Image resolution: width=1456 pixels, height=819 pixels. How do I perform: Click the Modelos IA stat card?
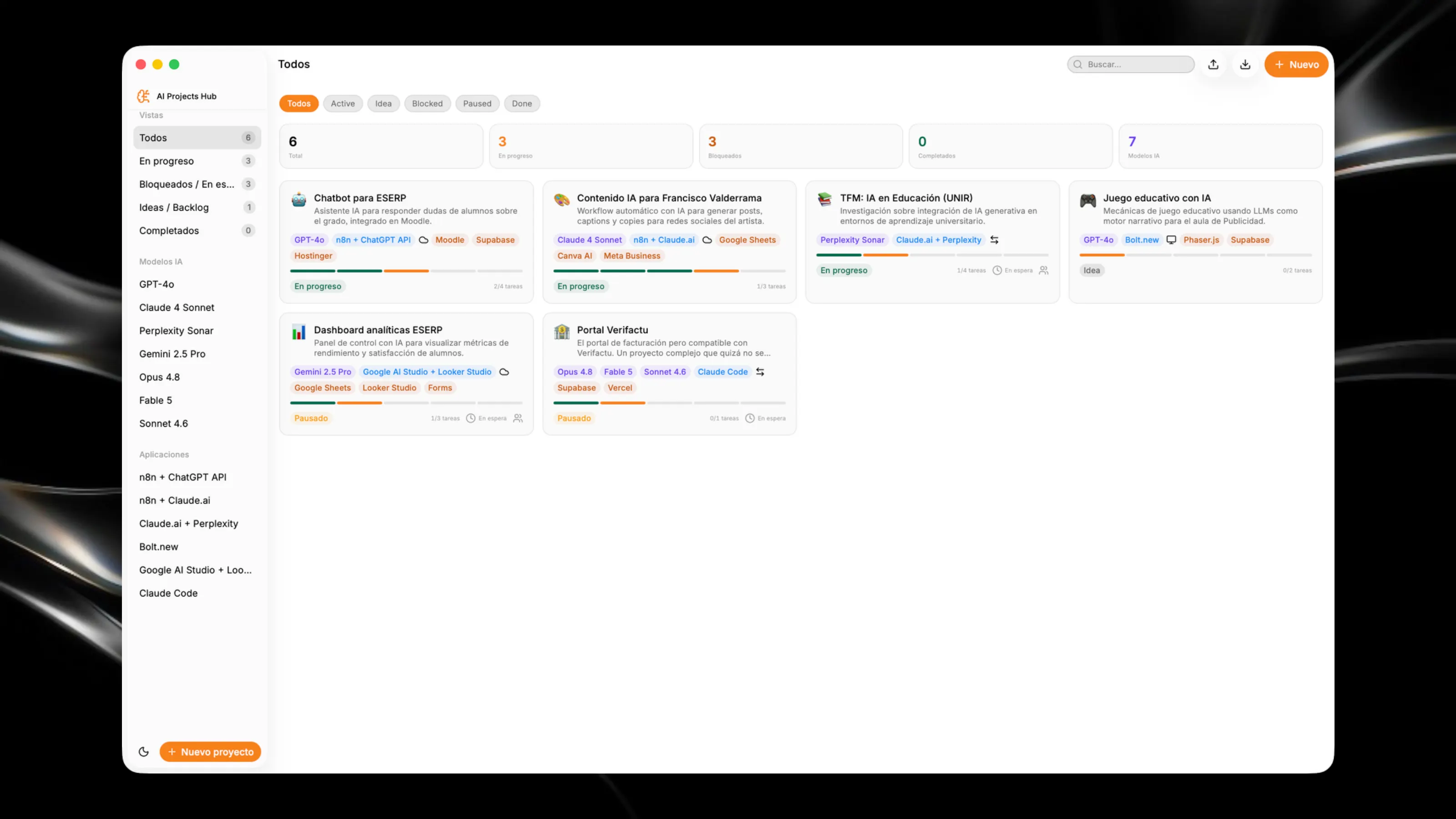pos(1220,147)
